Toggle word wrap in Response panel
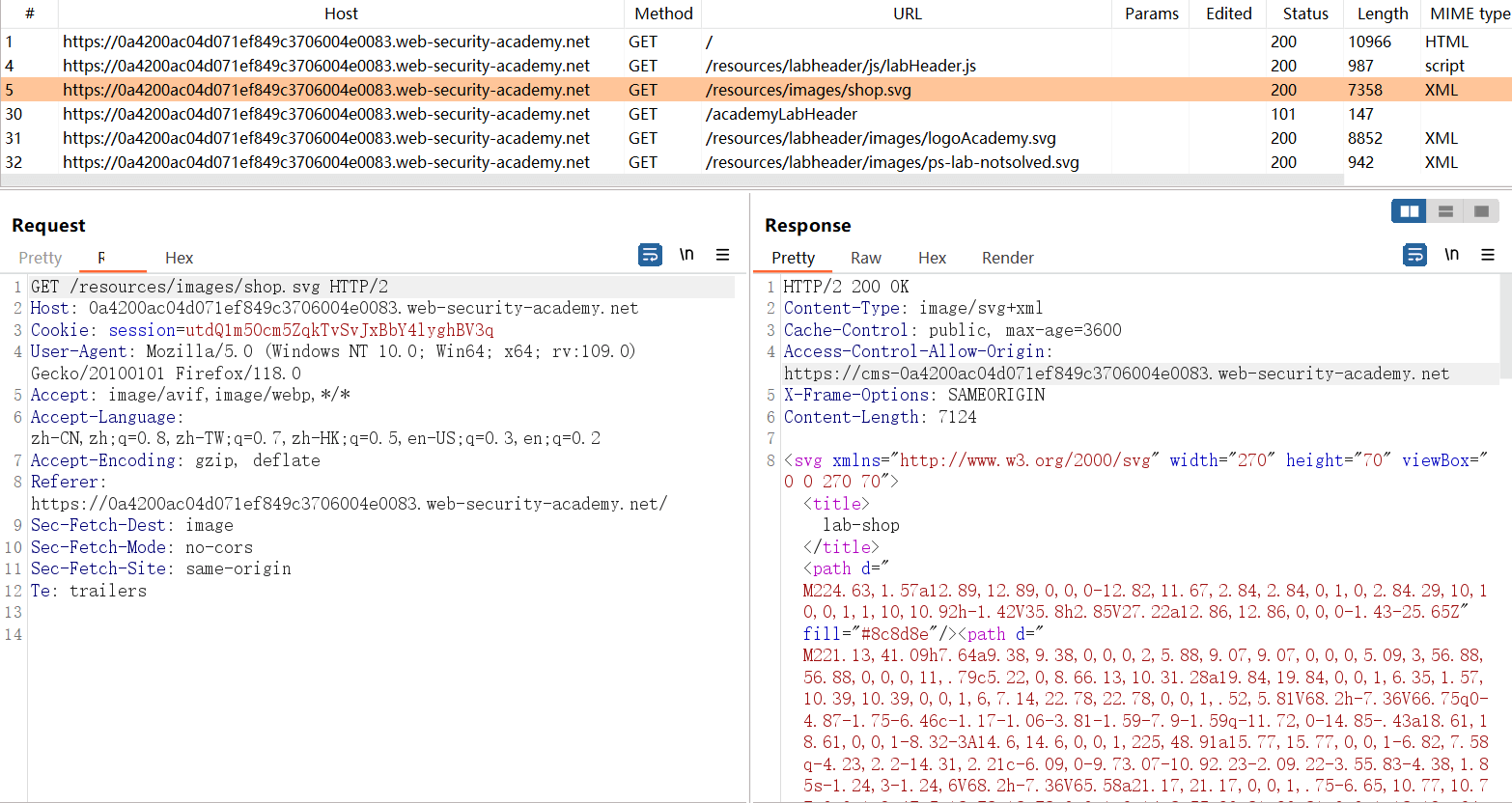 point(1414,255)
